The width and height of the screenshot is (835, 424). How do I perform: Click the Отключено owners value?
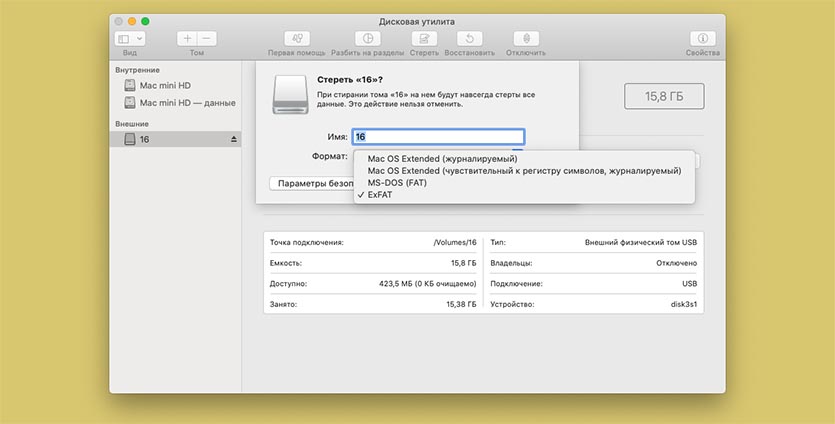click(676, 263)
